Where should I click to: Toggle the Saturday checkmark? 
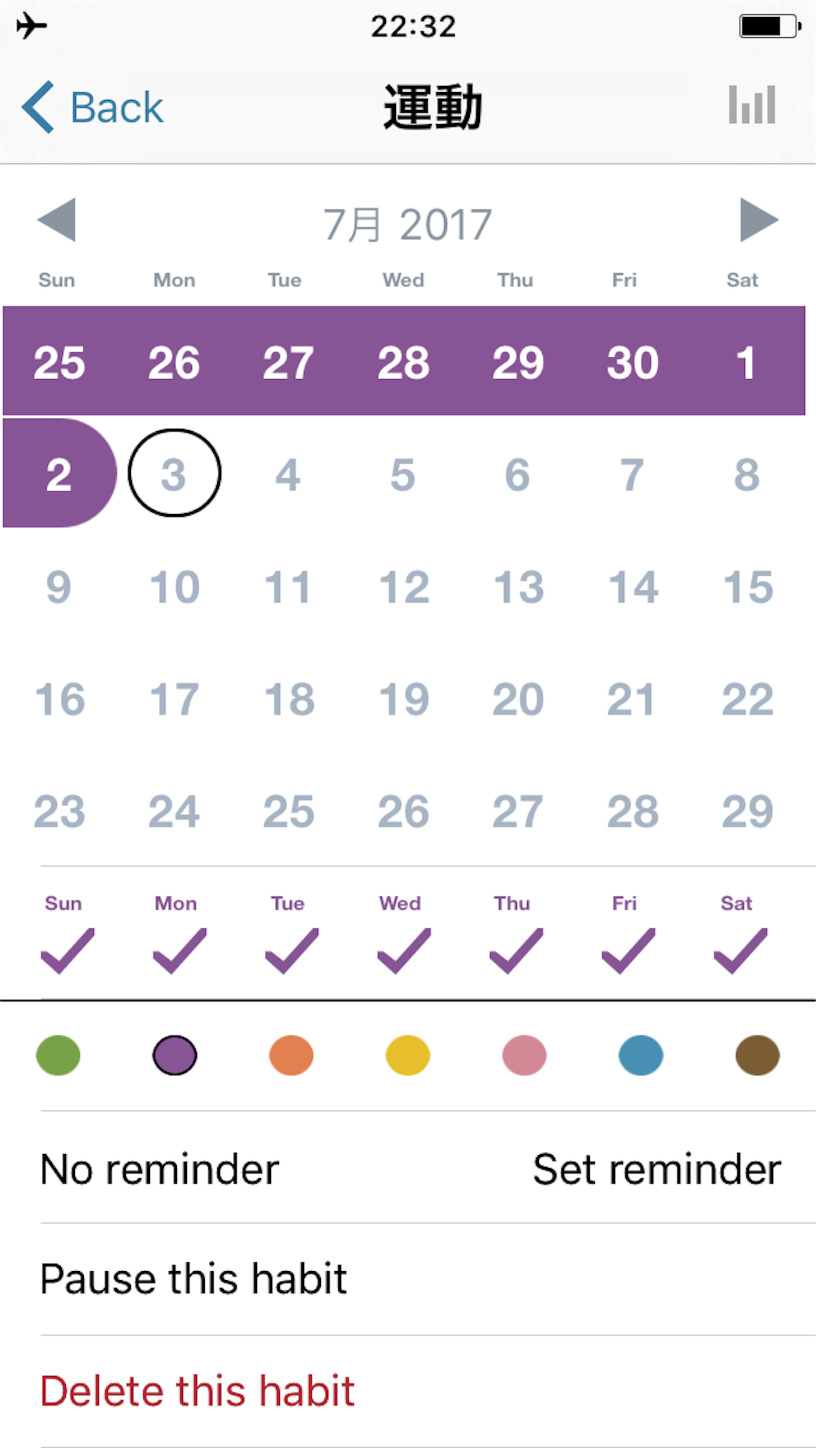point(740,951)
